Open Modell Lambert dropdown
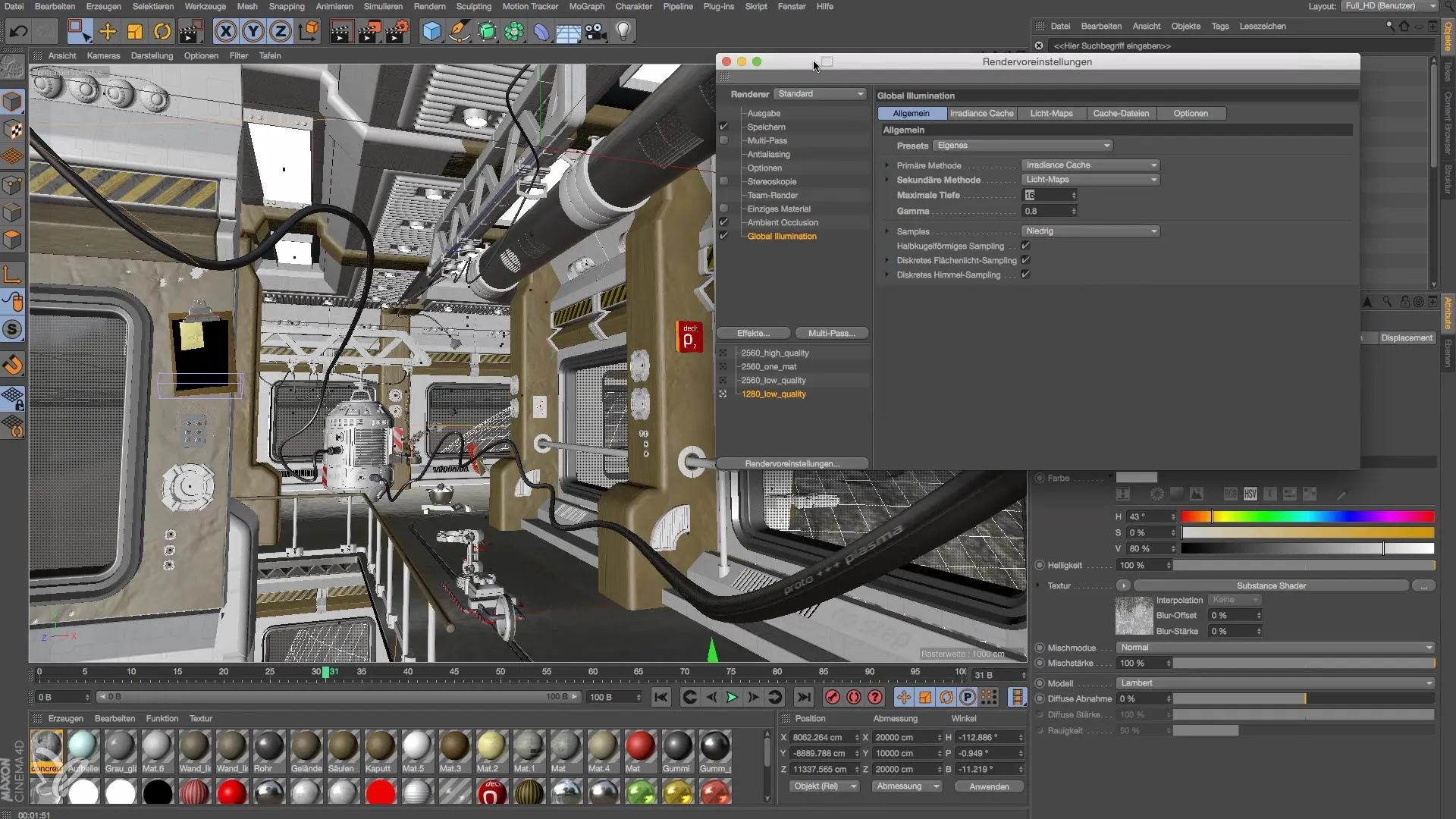Viewport: 1456px width, 819px height. pyautogui.click(x=1276, y=683)
